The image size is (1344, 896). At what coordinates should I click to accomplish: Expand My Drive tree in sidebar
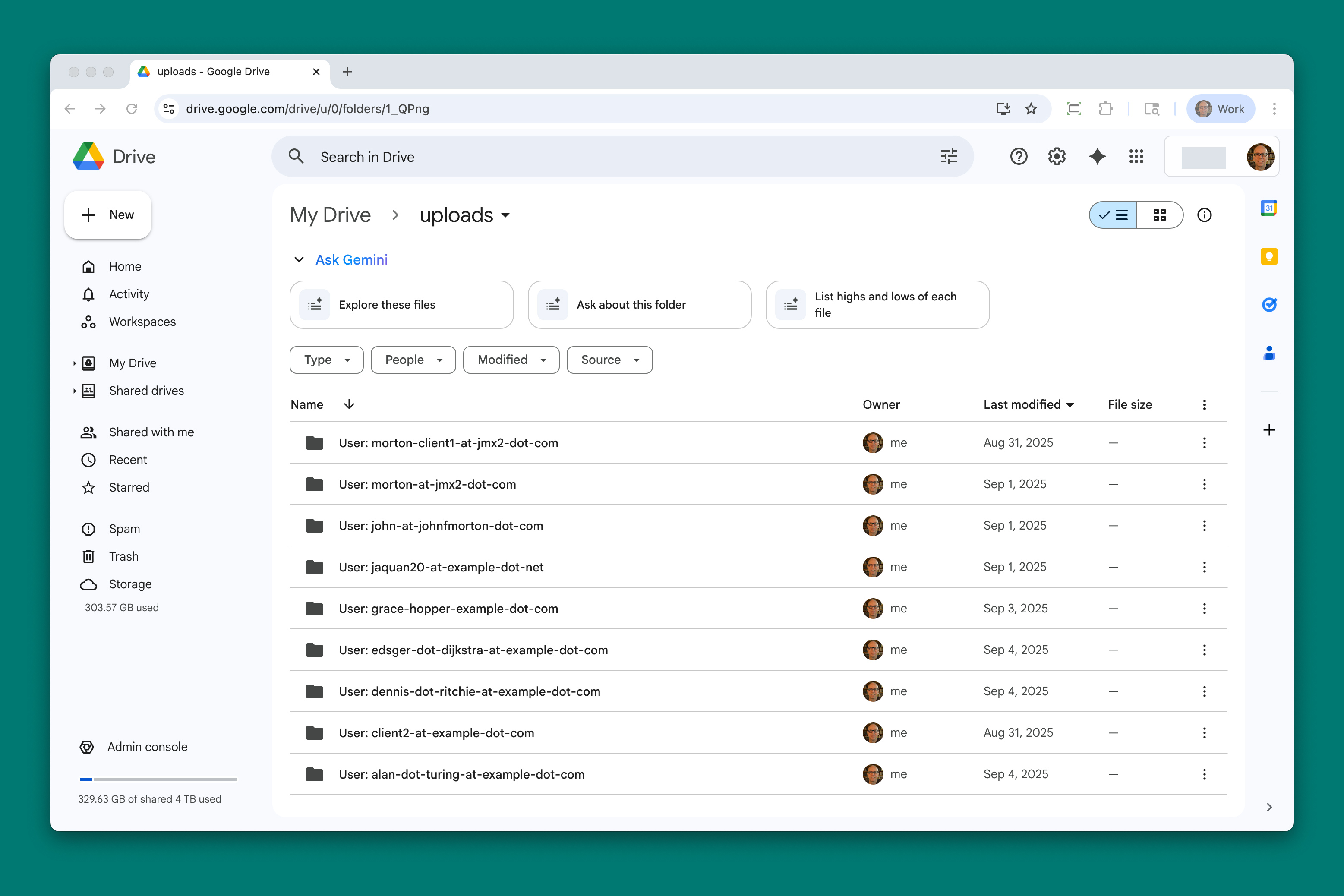click(x=74, y=363)
